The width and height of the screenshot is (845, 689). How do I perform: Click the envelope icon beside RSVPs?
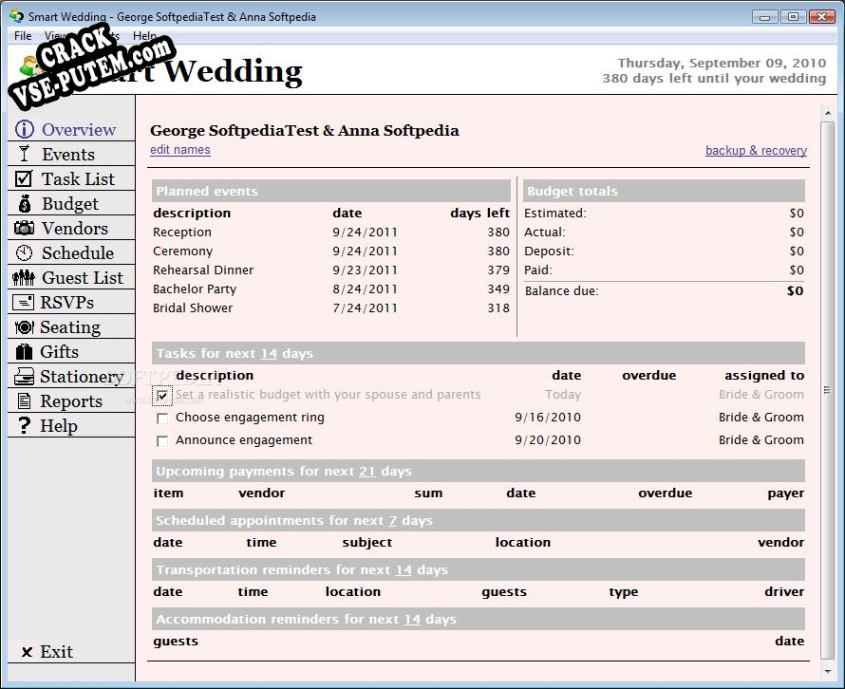[x=23, y=302]
